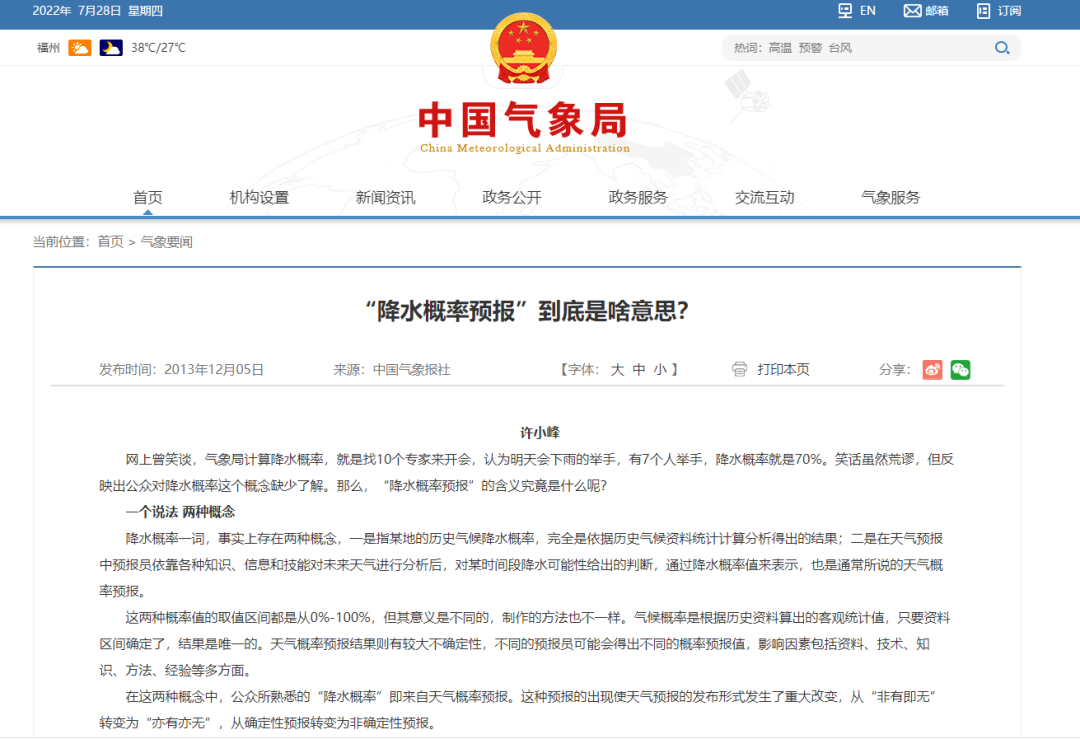This screenshot has height=739, width=1080.
Task: Set font size to 中
Action: point(639,369)
